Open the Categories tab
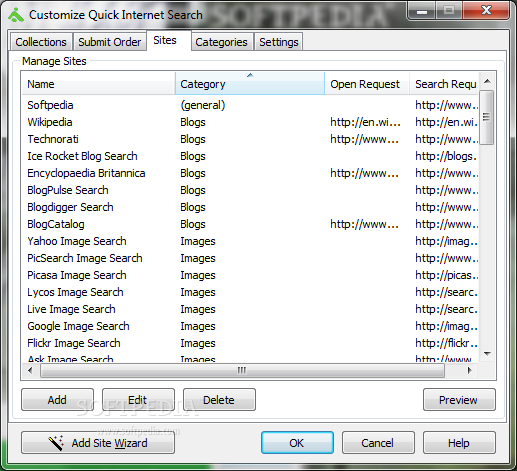Screen dimensions: 517x471 pos(221,42)
